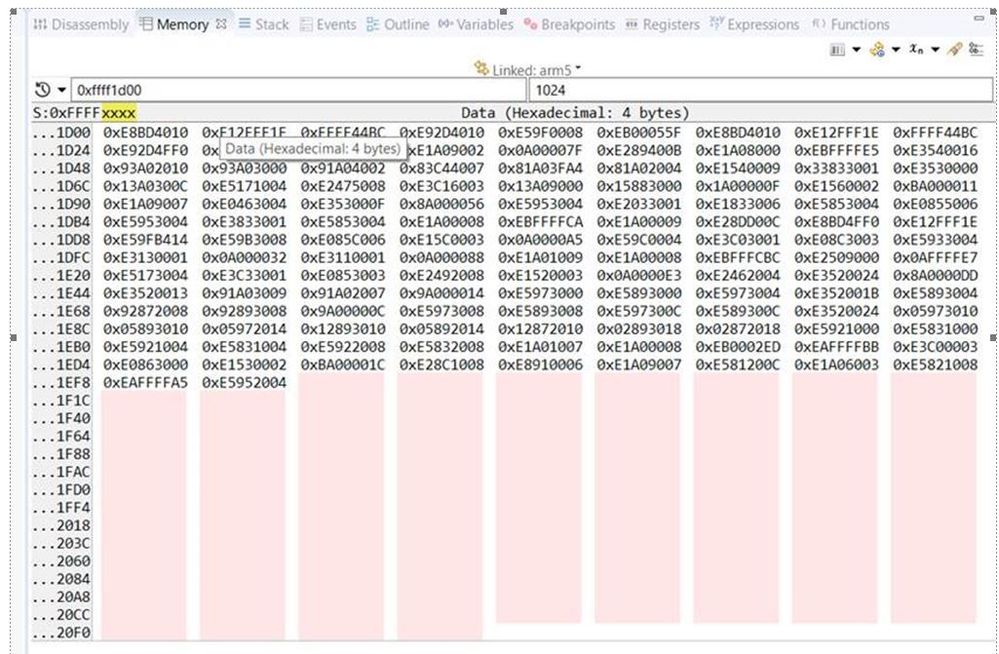
Task: Click the ...1EF8 address row label
Action: coord(62,382)
